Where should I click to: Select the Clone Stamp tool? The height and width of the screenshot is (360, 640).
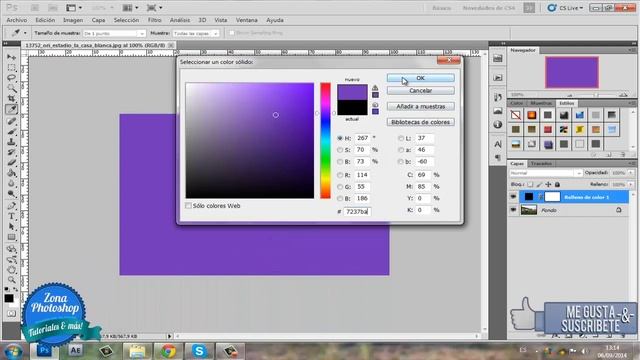pyautogui.click(x=11, y=142)
